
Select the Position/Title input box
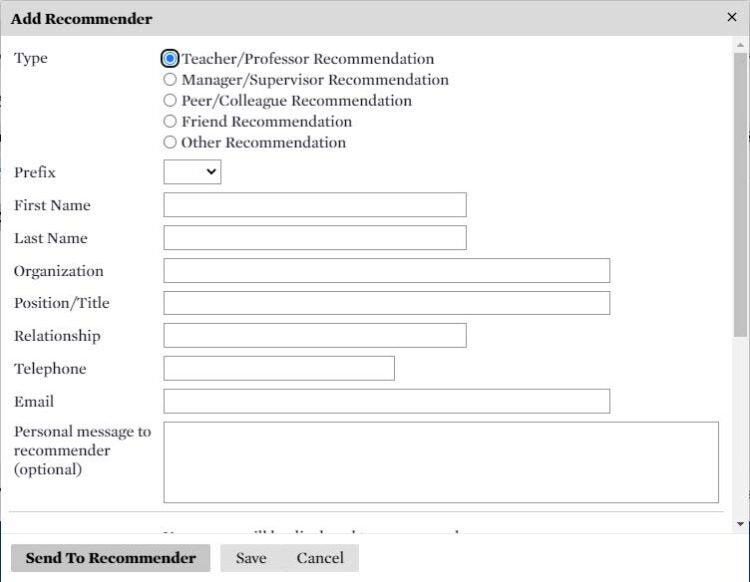(x=386, y=303)
